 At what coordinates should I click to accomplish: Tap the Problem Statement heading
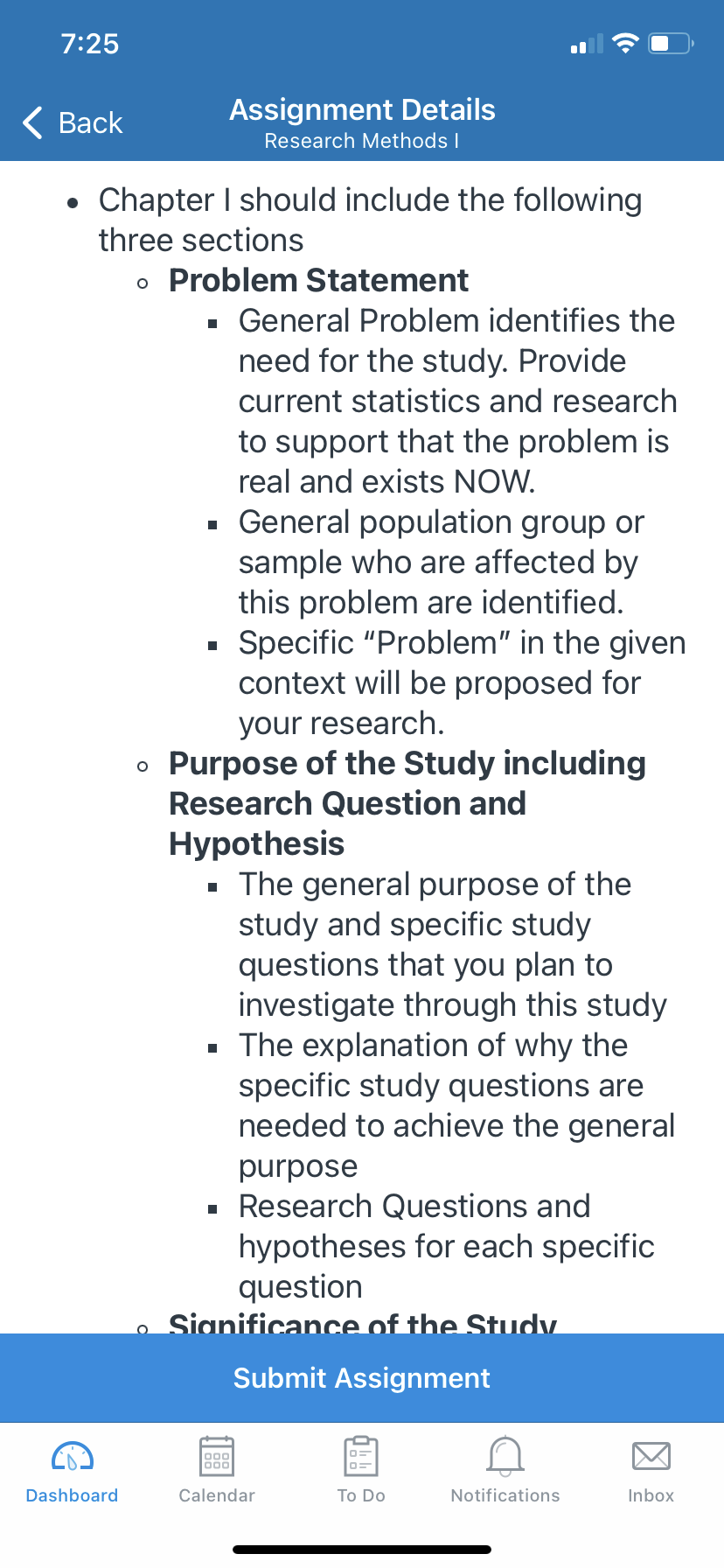[318, 281]
